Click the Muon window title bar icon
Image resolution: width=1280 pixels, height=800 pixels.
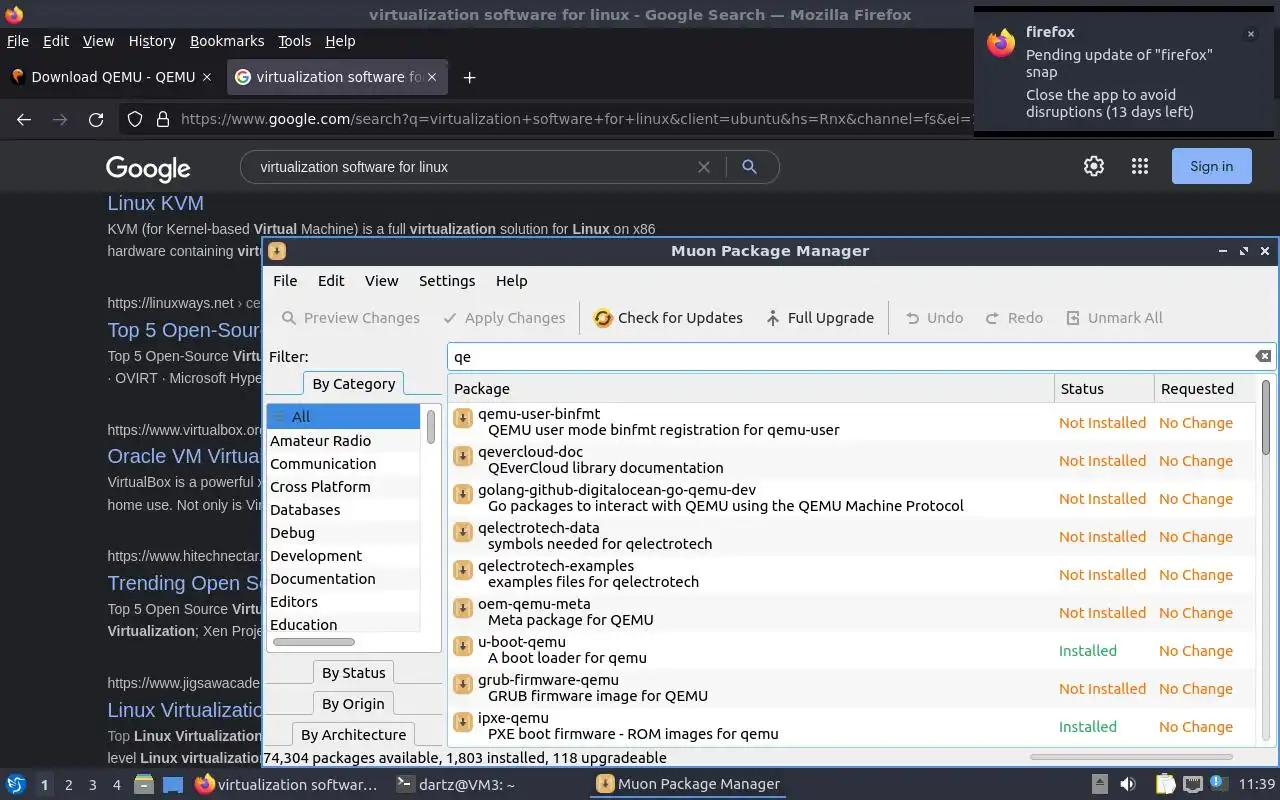click(x=277, y=251)
